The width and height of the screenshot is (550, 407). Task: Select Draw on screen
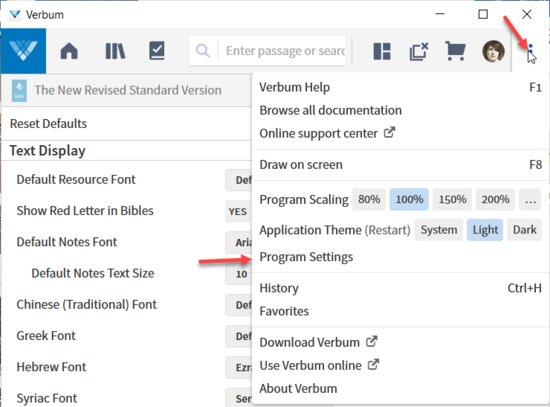(400, 165)
